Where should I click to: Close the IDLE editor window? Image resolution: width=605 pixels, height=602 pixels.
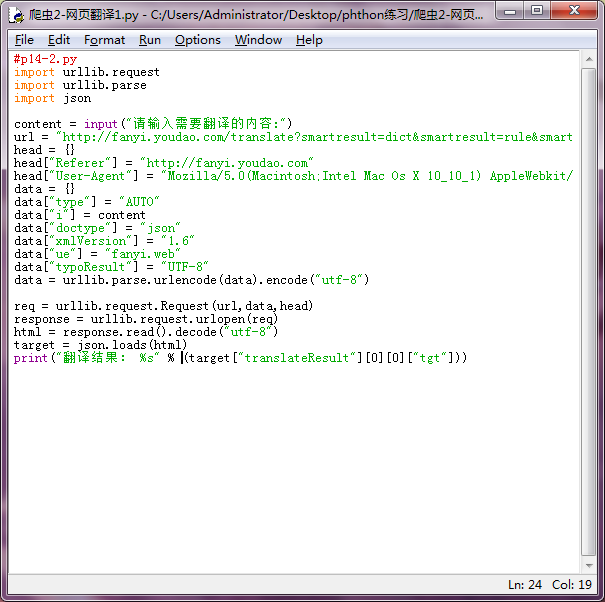574,10
